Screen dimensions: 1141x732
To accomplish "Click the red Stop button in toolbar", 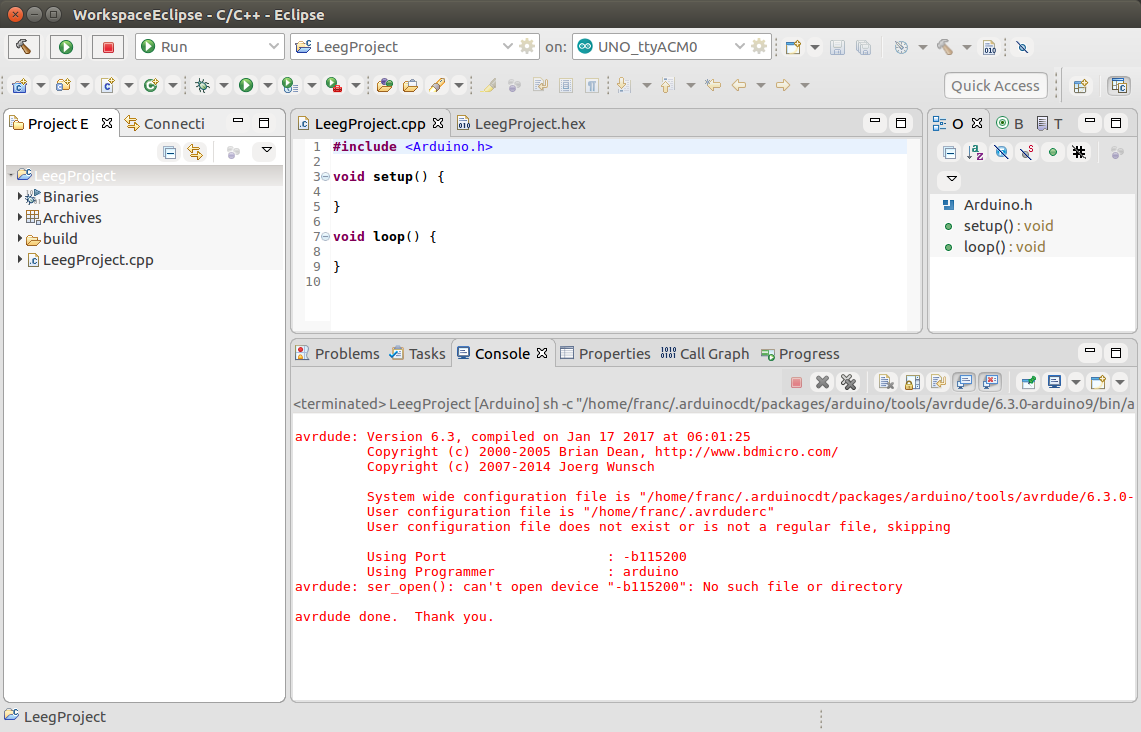I will [108, 47].
